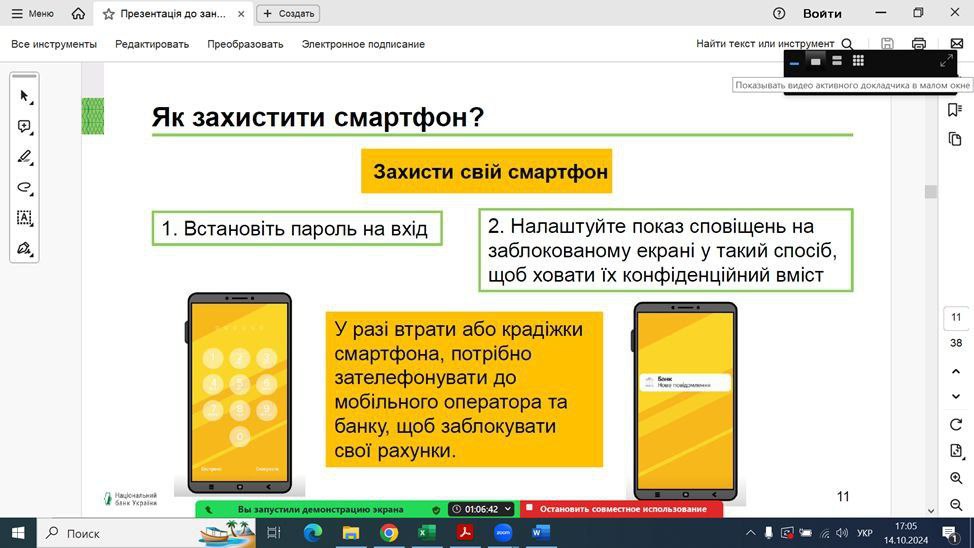Viewport: 974px width, 548px height.
Task: Expand the screen share timer dropdown
Action: (508, 509)
